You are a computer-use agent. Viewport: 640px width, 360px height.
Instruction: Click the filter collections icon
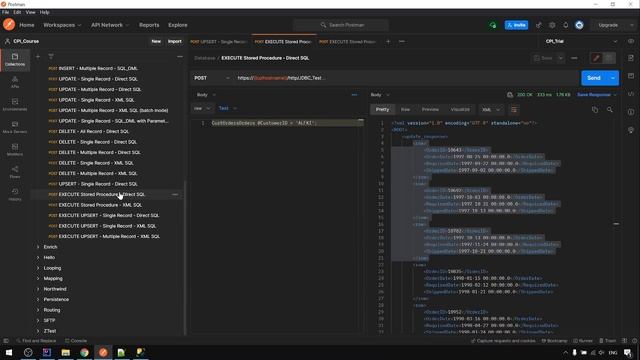pos(51,56)
